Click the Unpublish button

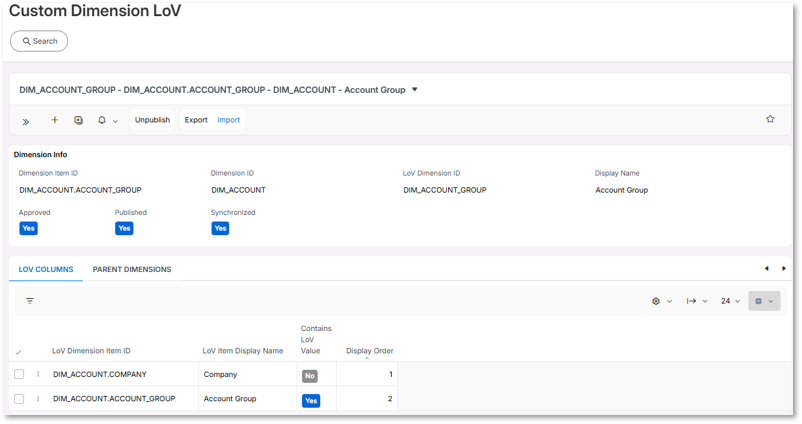(x=152, y=120)
